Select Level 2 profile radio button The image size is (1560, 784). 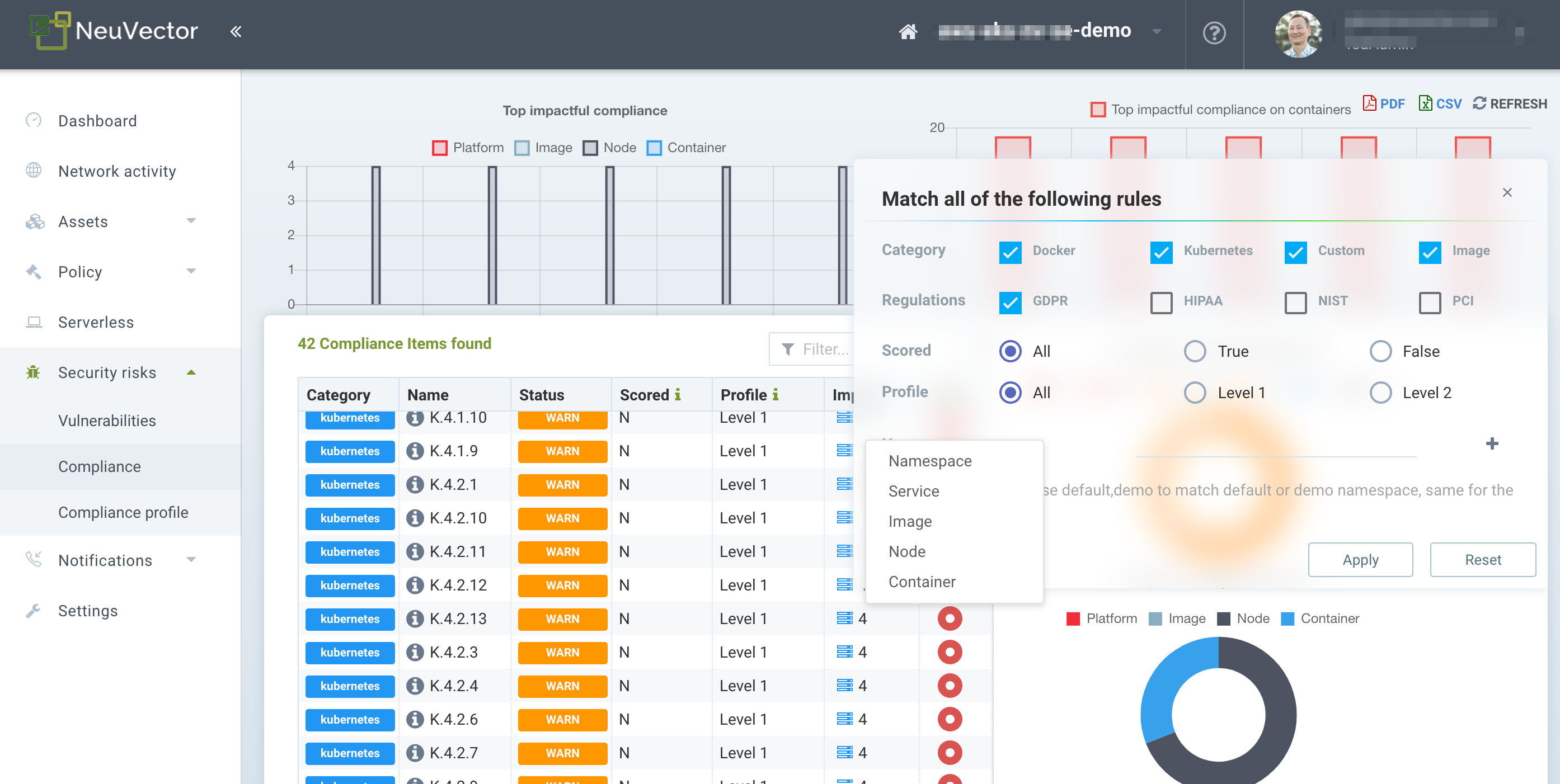[x=1380, y=393]
